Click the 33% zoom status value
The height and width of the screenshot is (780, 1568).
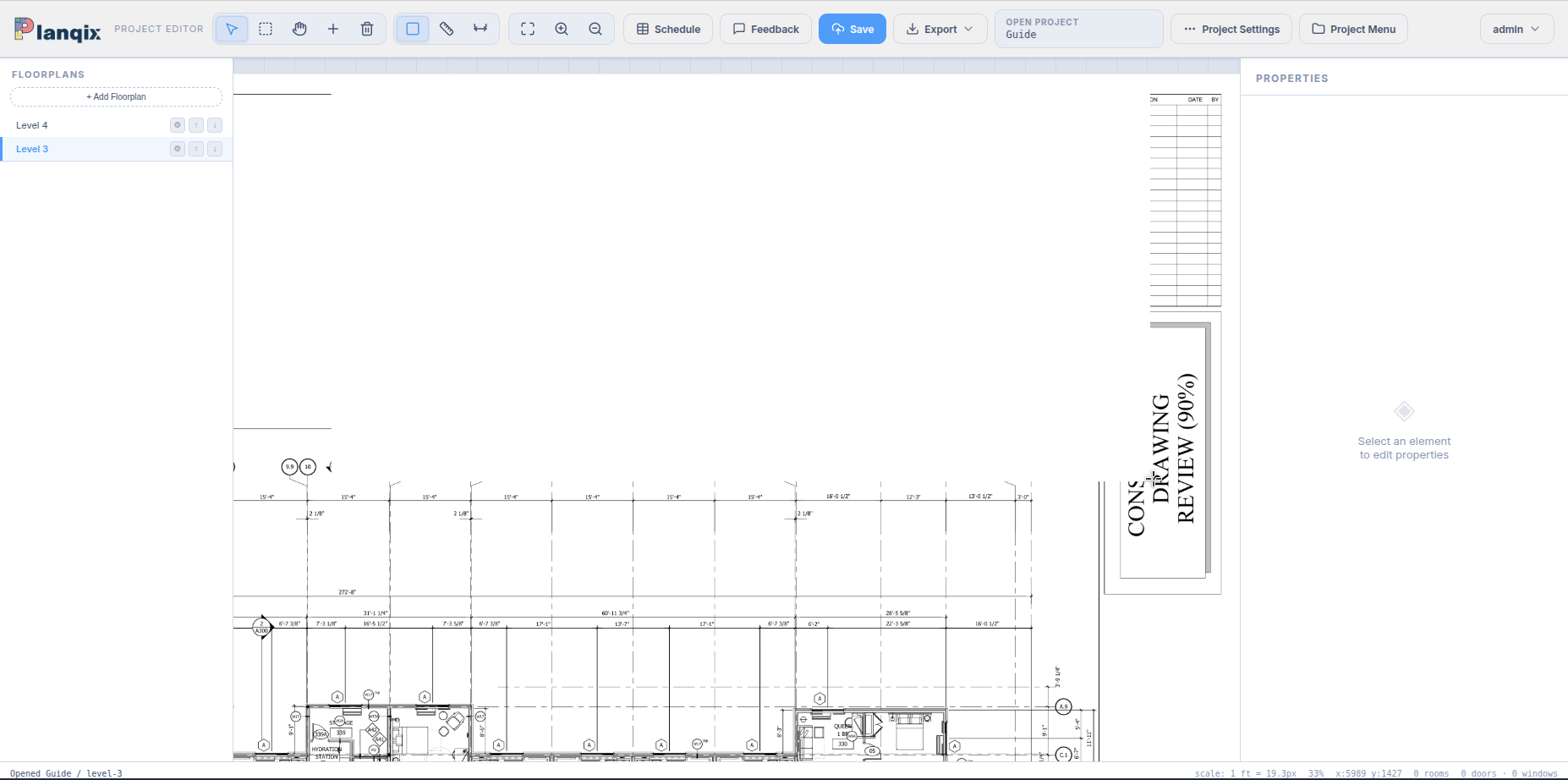(x=1316, y=773)
